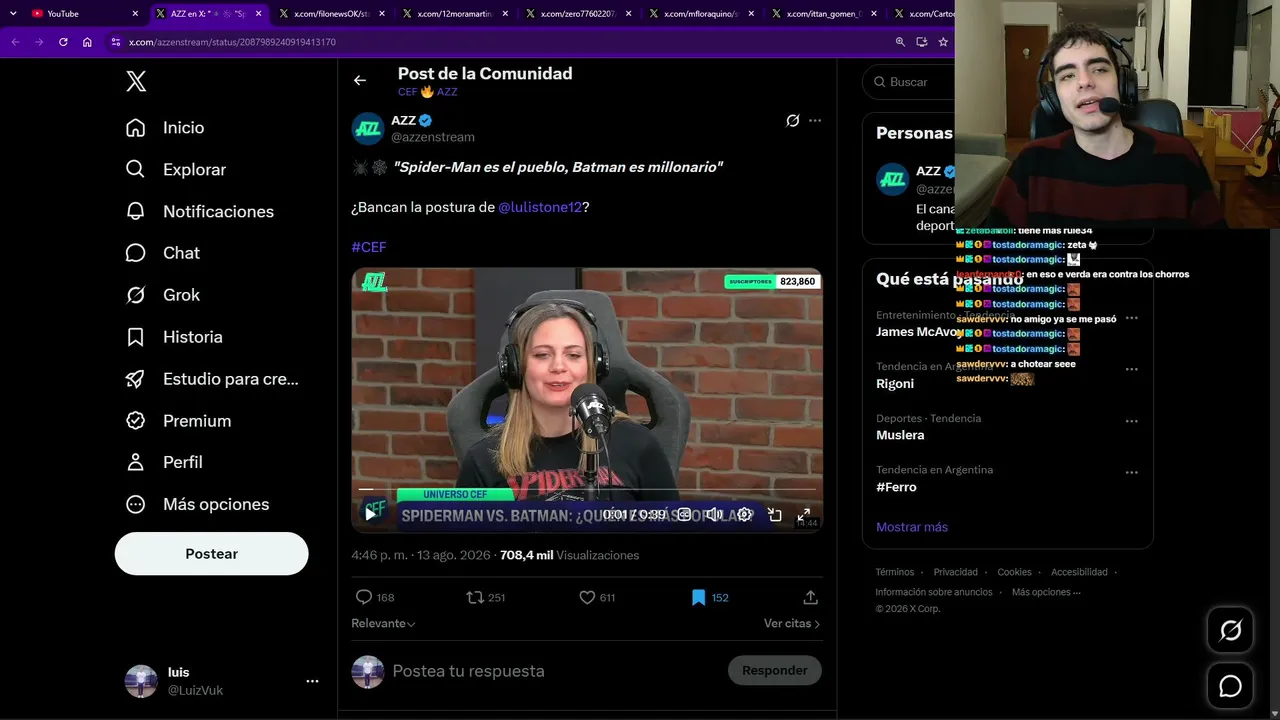Open Premium in the sidebar
This screenshot has width=1280, height=720.
(178, 421)
